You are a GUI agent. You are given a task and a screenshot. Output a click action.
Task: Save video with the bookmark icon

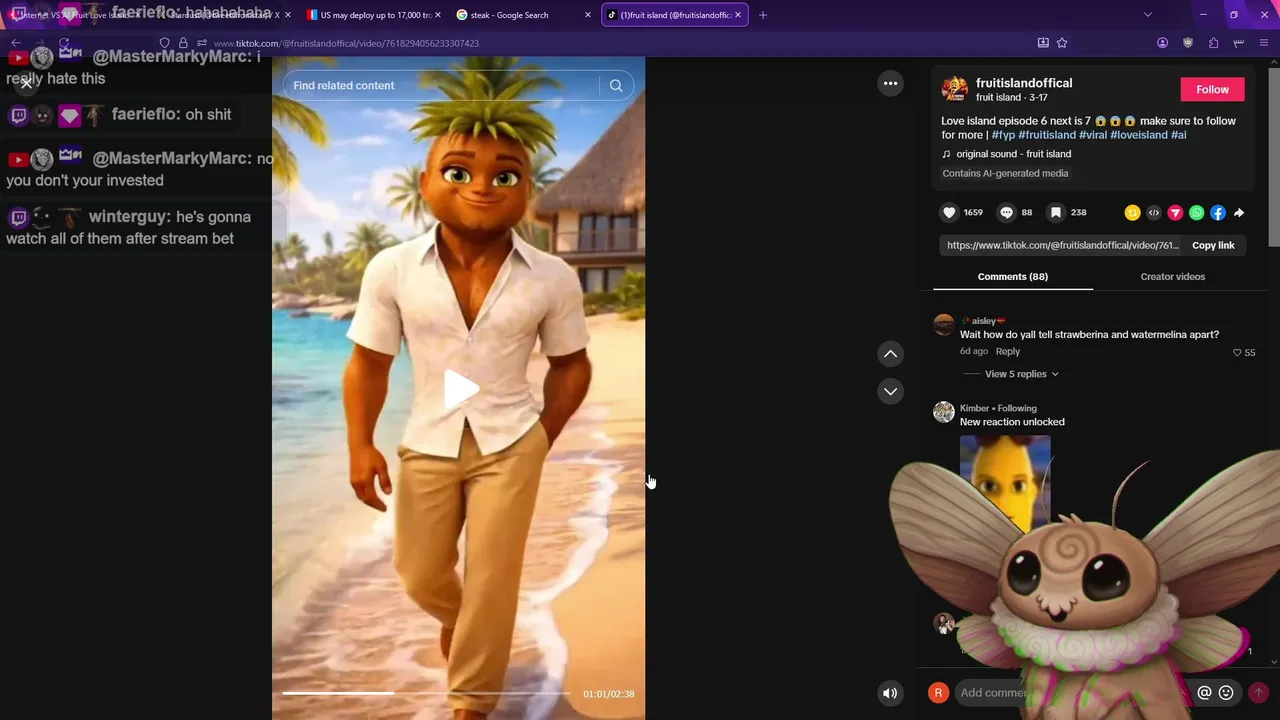pyautogui.click(x=1055, y=212)
